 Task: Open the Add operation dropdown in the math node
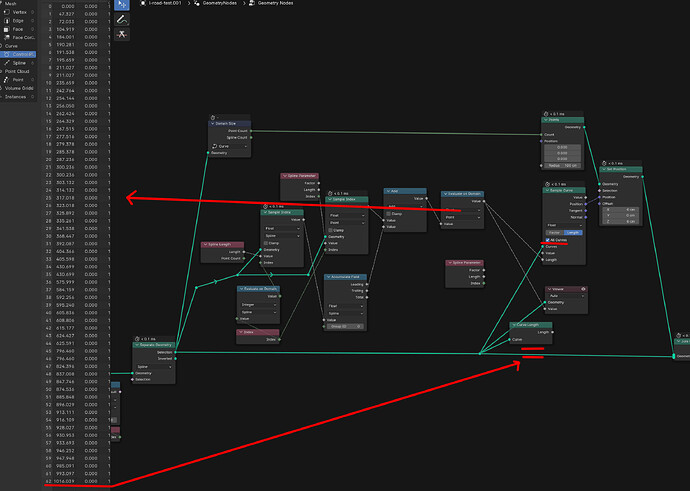click(x=405, y=206)
